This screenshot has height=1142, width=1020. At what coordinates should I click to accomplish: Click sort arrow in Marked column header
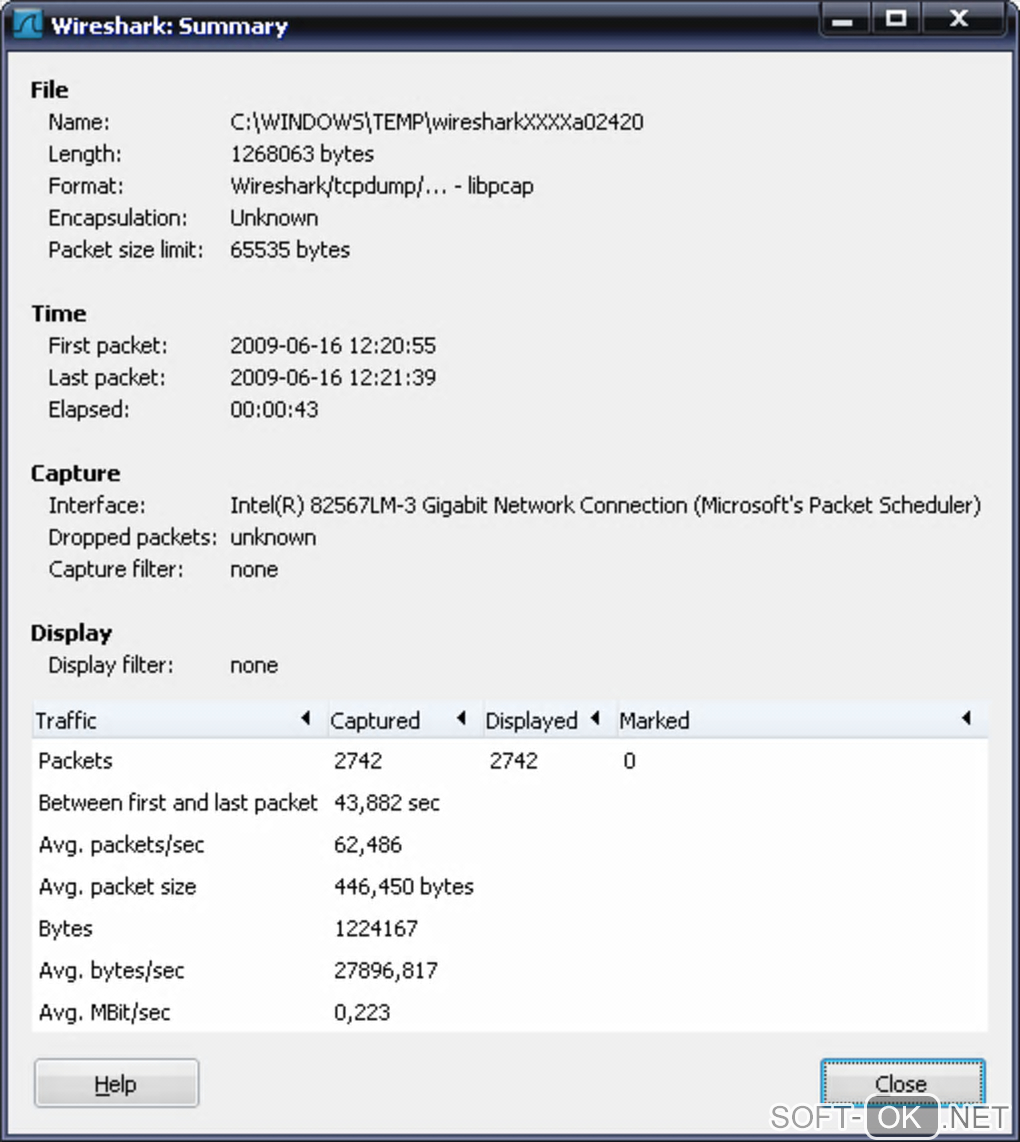click(967, 718)
